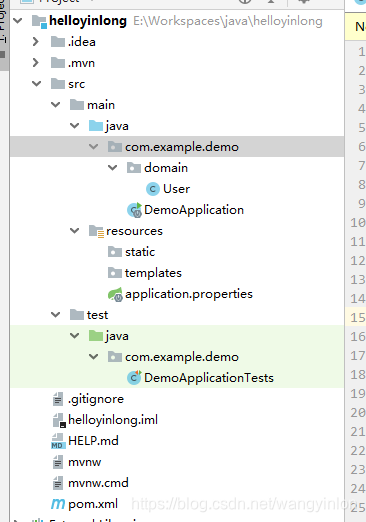Click the User class icon
The height and width of the screenshot is (522, 366).
pyautogui.click(x=153, y=189)
